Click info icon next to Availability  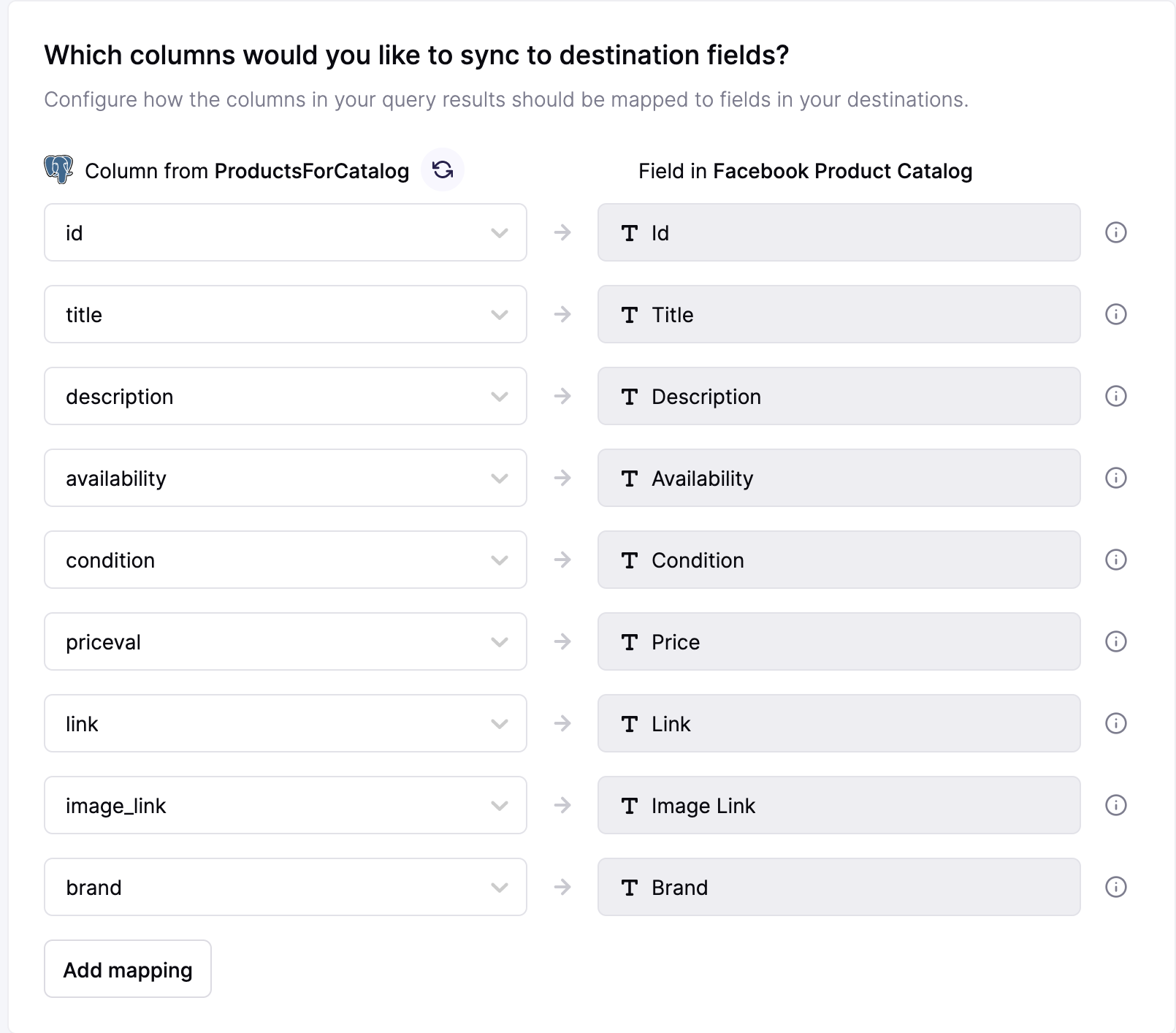[x=1115, y=478]
